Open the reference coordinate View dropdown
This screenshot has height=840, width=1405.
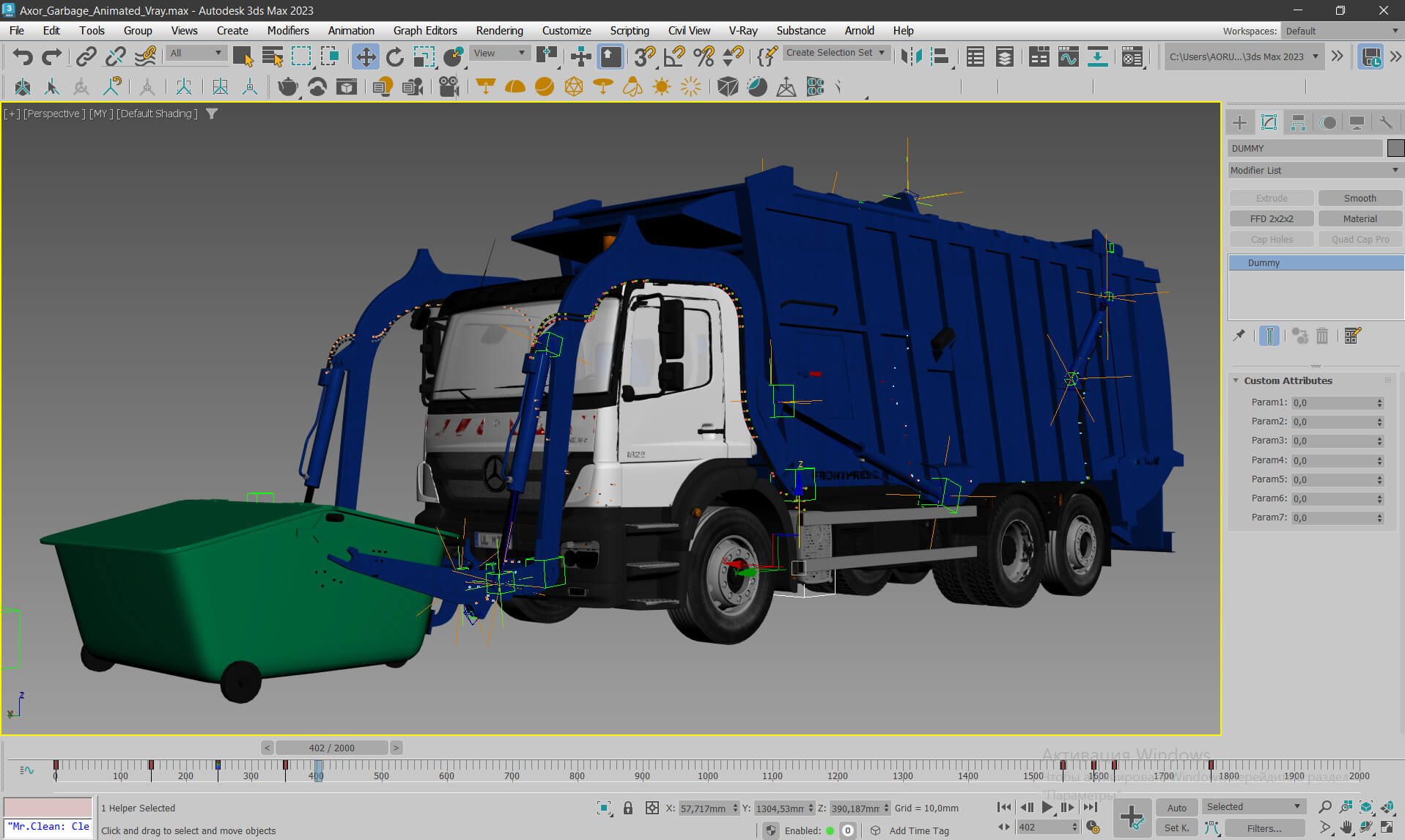(498, 53)
